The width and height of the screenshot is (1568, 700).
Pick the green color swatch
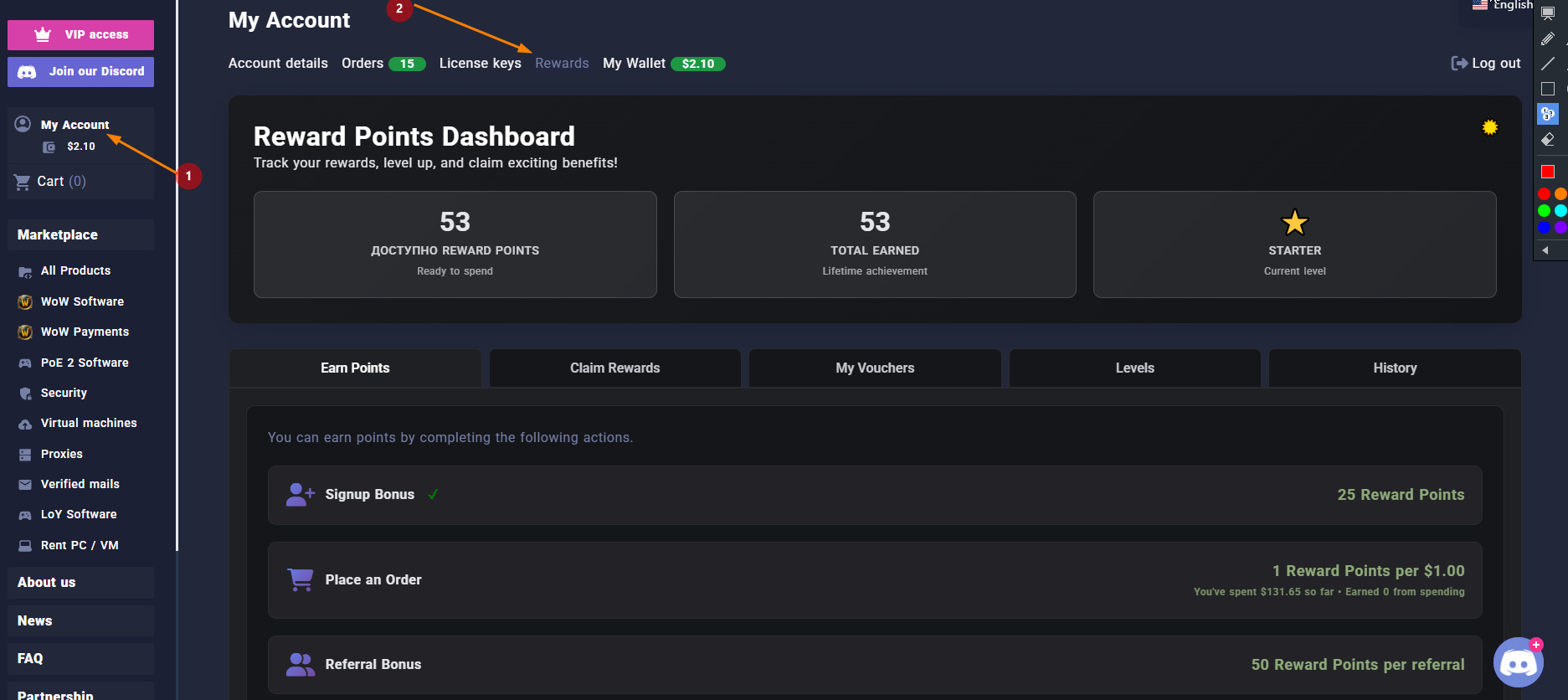coord(1544,211)
